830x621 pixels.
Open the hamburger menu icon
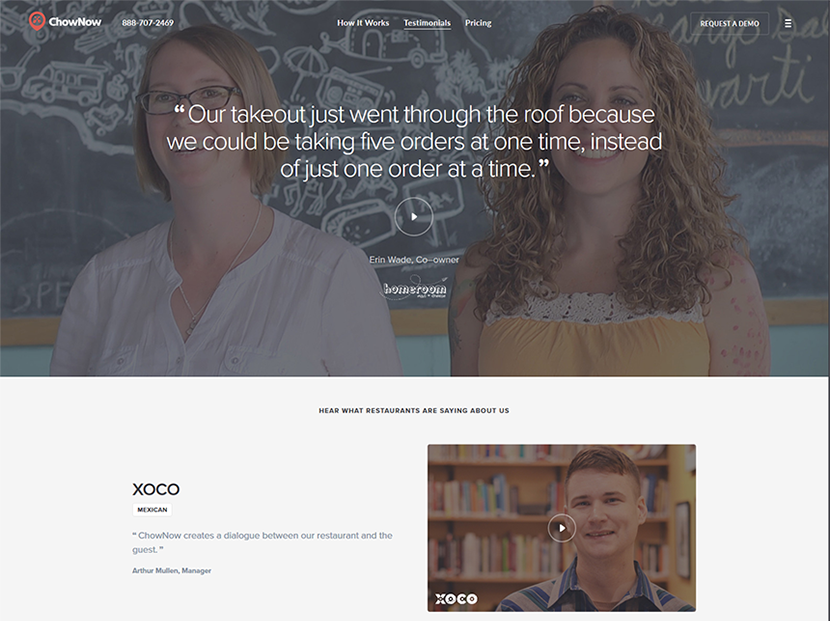tap(788, 23)
